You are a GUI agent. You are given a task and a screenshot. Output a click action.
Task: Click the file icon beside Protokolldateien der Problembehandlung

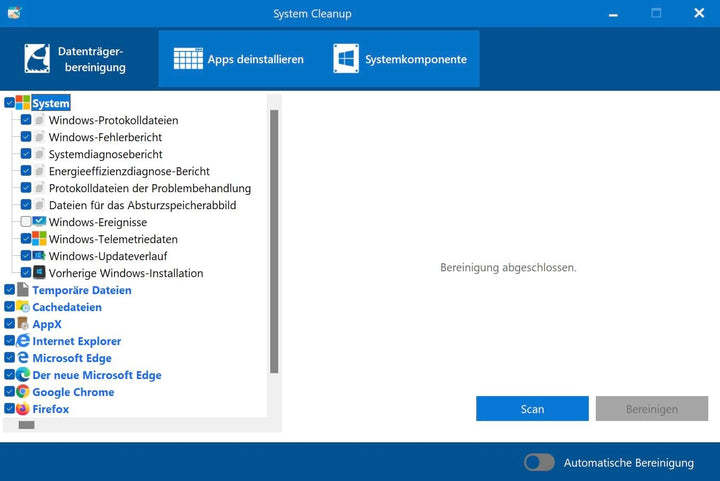[40, 188]
